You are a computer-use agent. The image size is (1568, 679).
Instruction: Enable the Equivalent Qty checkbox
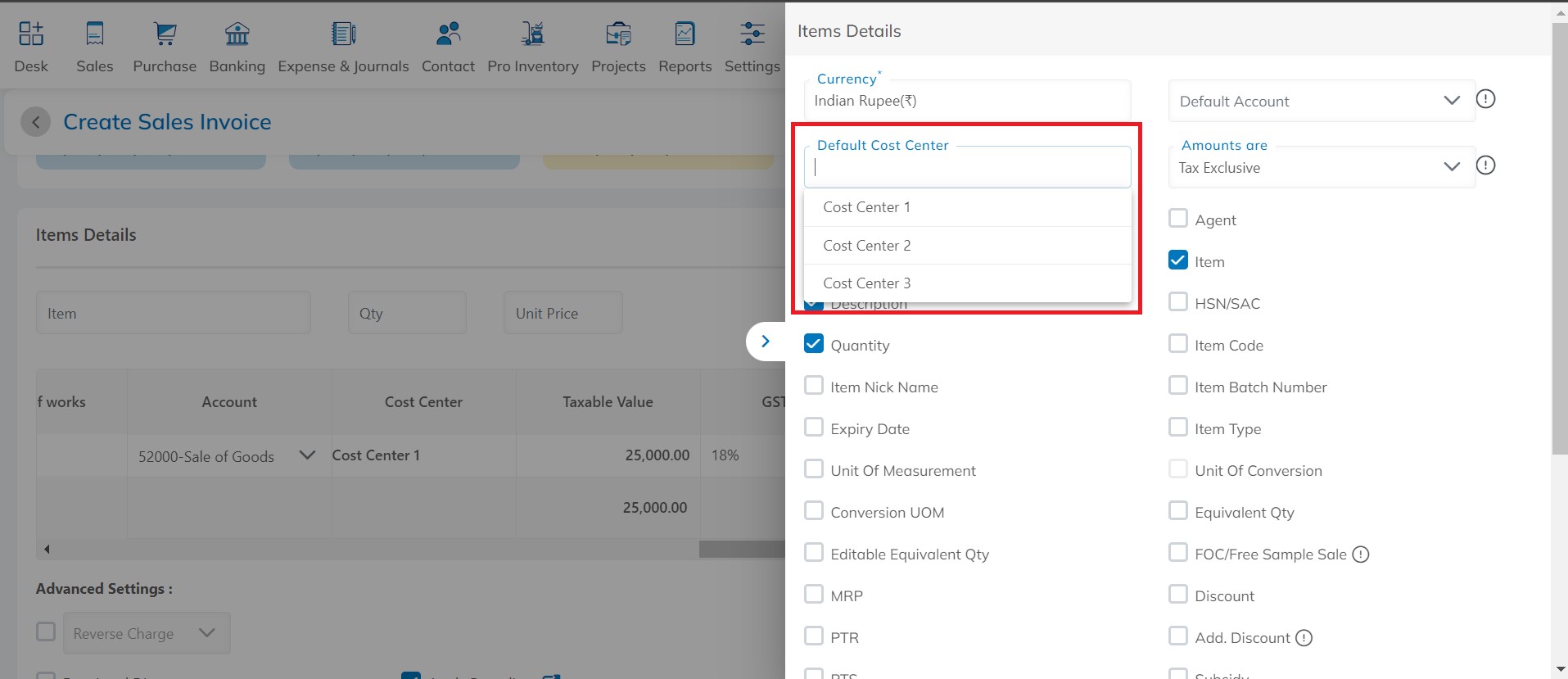coord(1177,510)
